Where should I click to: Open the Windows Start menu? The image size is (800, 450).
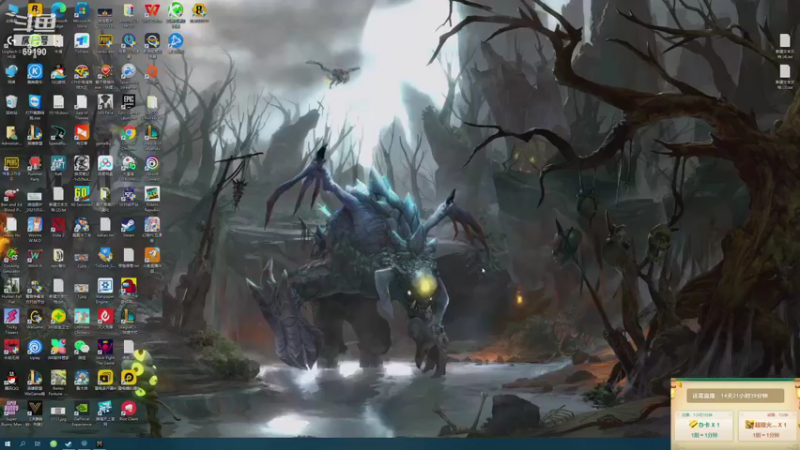click(x=7, y=444)
